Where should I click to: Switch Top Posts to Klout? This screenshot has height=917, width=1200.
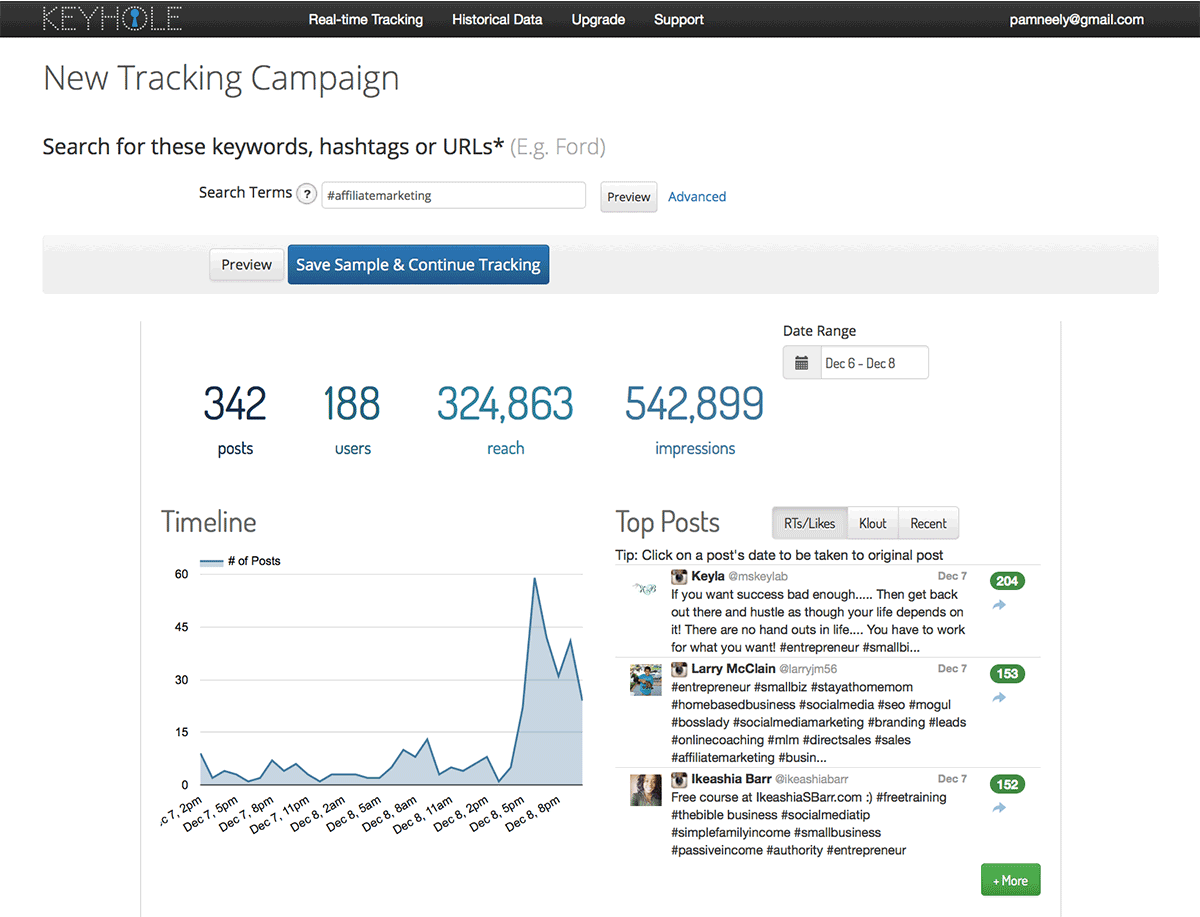(873, 523)
